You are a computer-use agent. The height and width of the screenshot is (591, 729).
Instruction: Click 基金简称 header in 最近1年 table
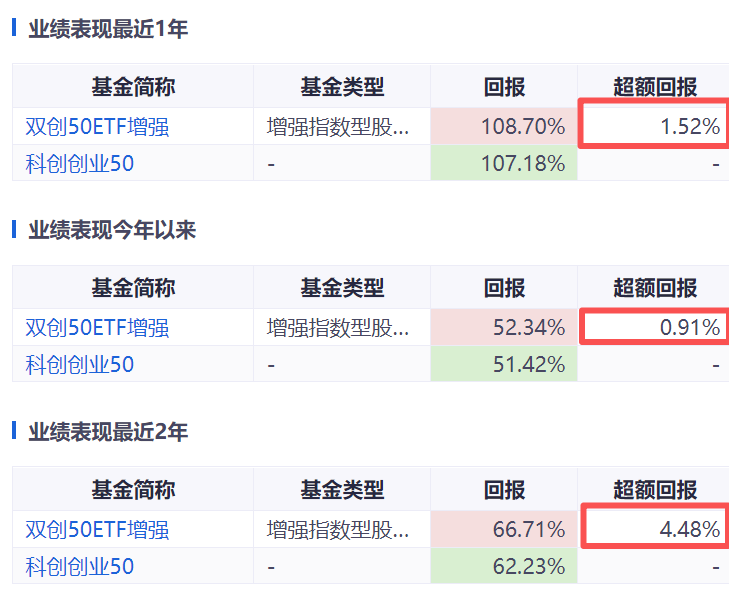coord(133,87)
